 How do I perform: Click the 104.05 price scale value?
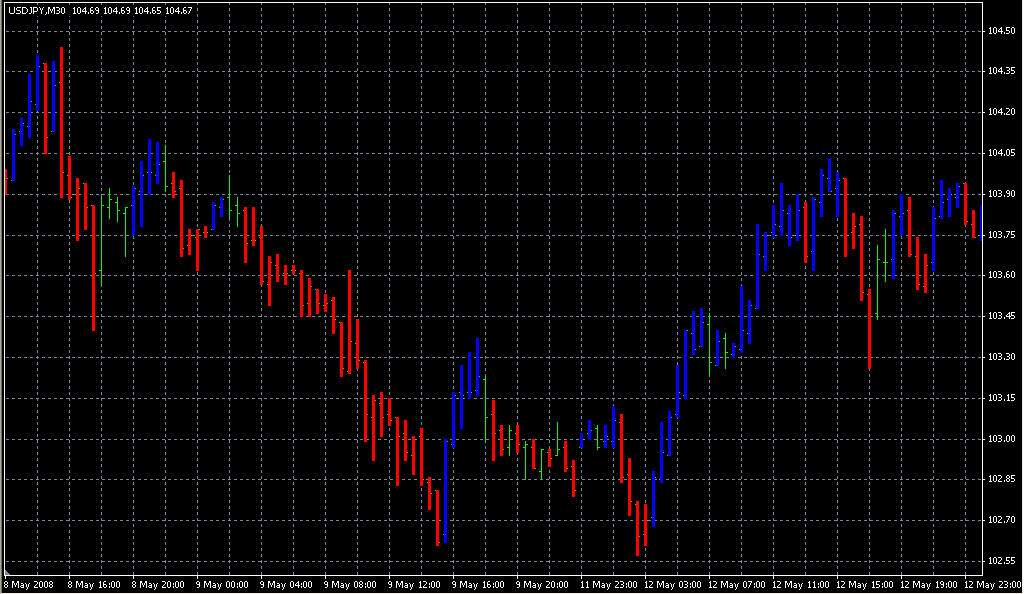click(1001, 153)
